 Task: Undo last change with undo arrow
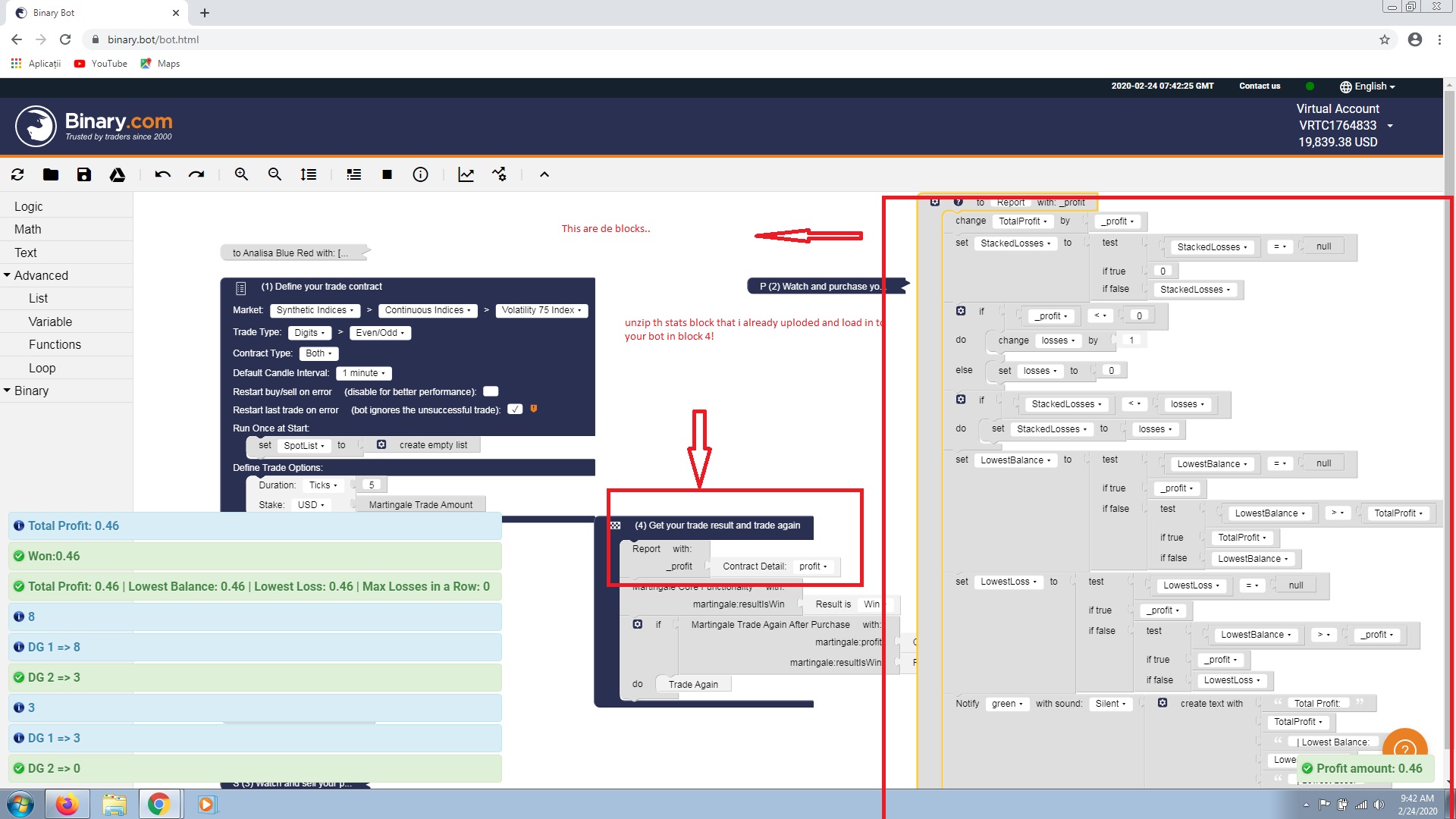click(162, 174)
